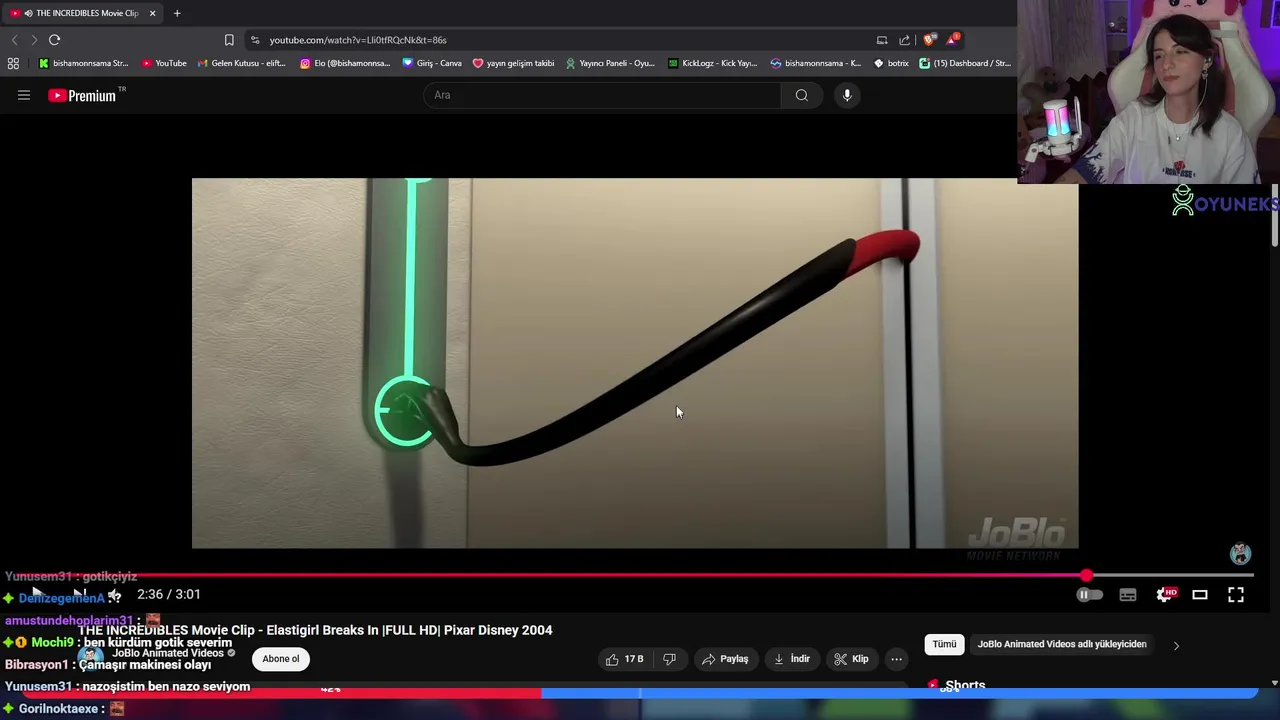Like the video (17 B)
The width and height of the screenshot is (1280, 720).
624,659
